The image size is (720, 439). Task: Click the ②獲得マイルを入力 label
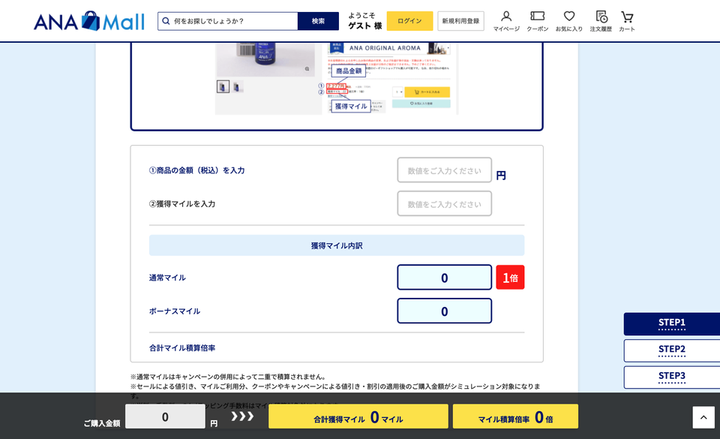point(182,204)
